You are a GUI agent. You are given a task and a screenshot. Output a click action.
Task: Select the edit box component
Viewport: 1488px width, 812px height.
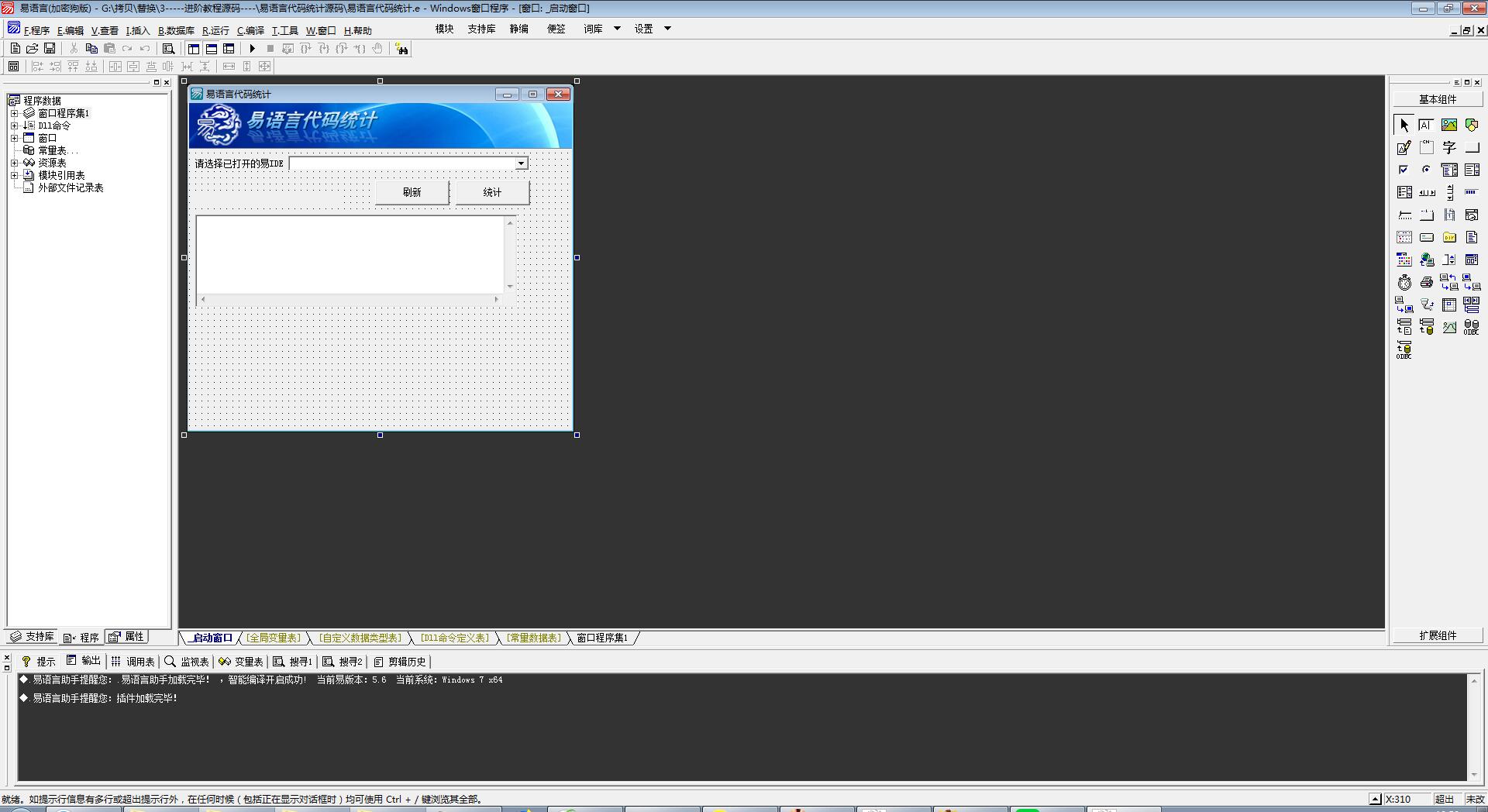pos(1426,125)
